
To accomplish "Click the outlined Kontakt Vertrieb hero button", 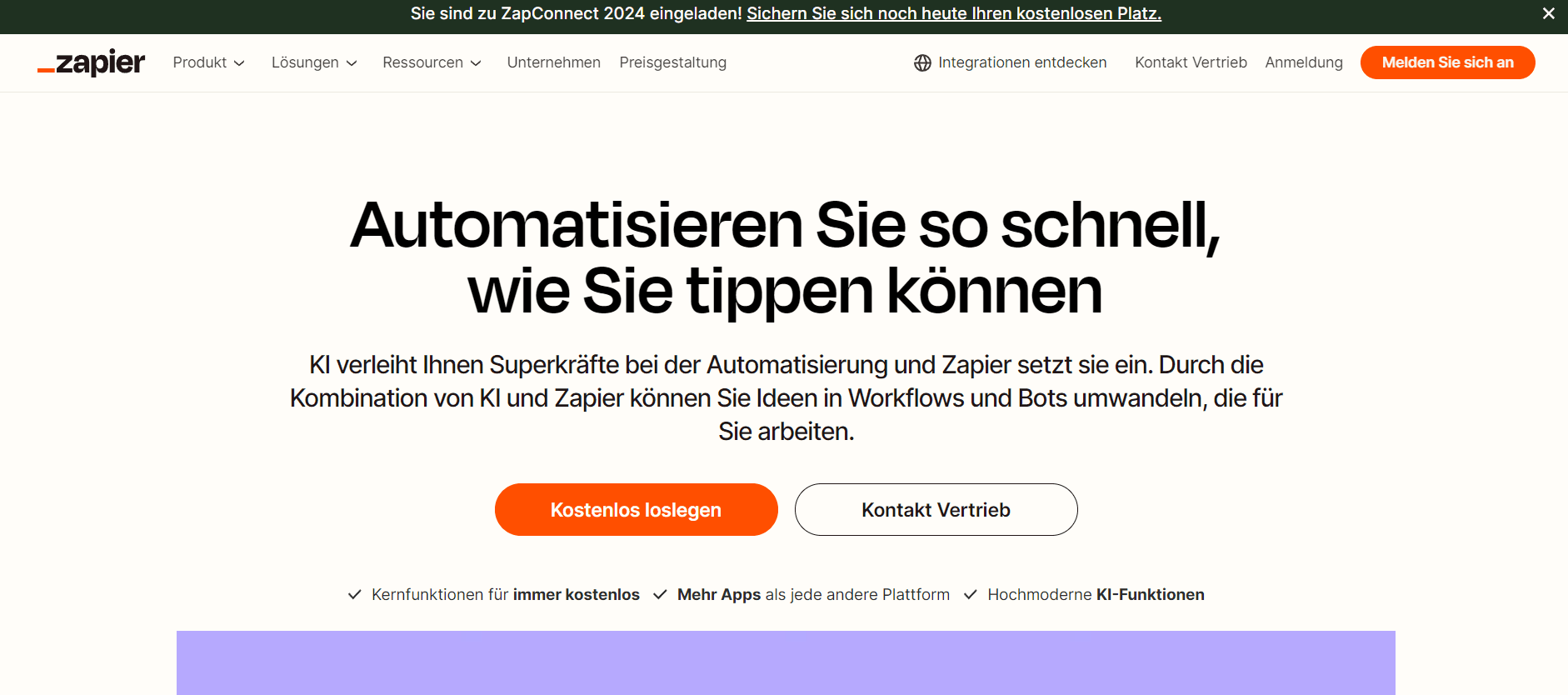I will (x=936, y=509).
